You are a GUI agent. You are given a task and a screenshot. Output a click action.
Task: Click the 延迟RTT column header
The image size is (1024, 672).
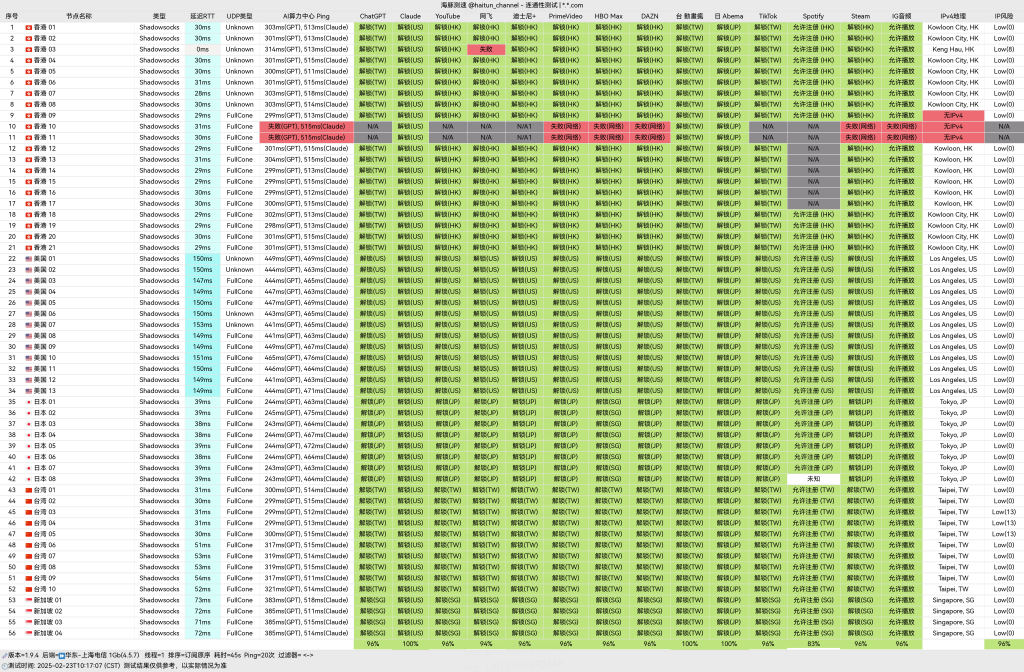pos(202,16)
